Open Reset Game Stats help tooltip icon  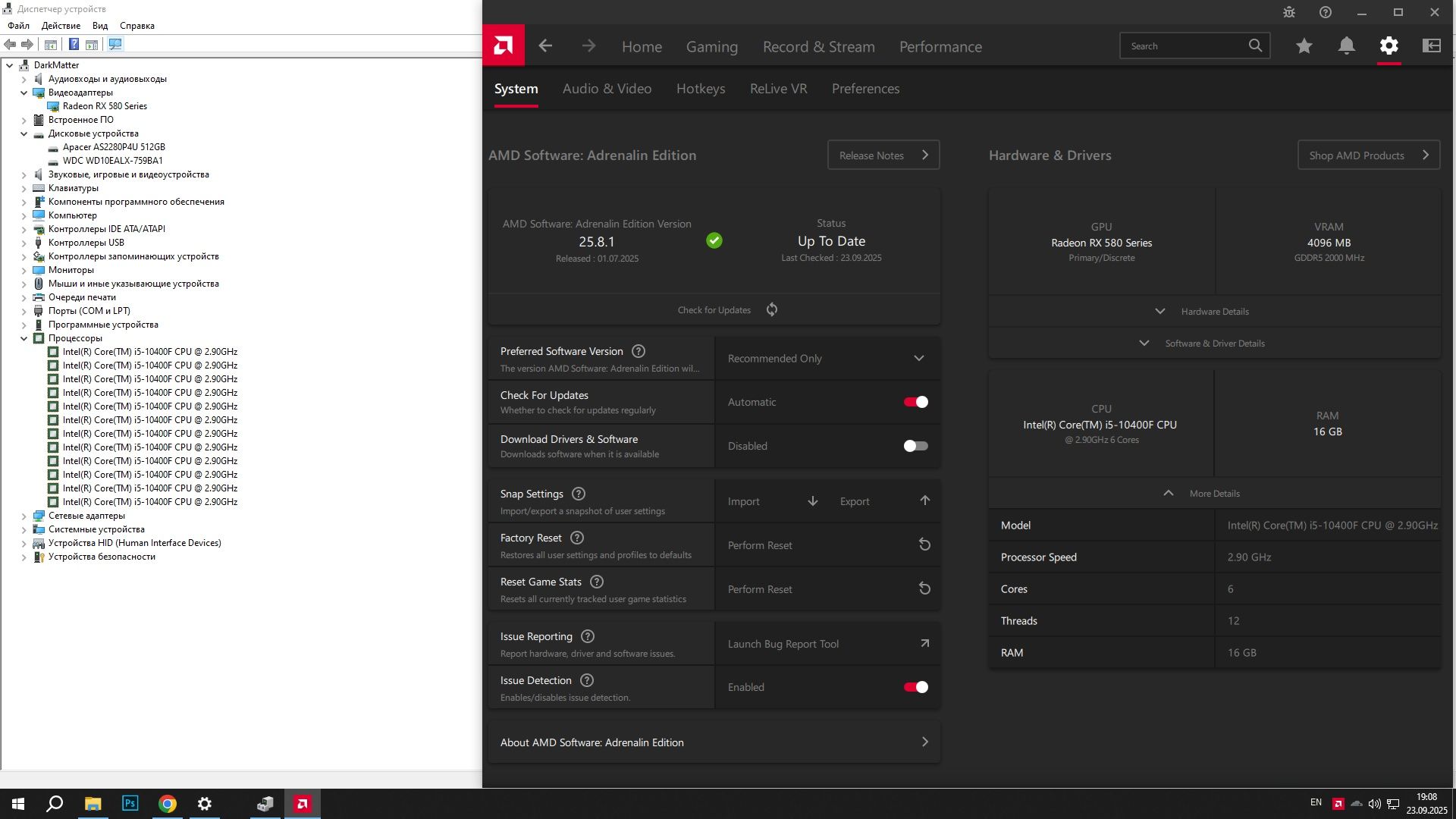pyautogui.click(x=597, y=582)
